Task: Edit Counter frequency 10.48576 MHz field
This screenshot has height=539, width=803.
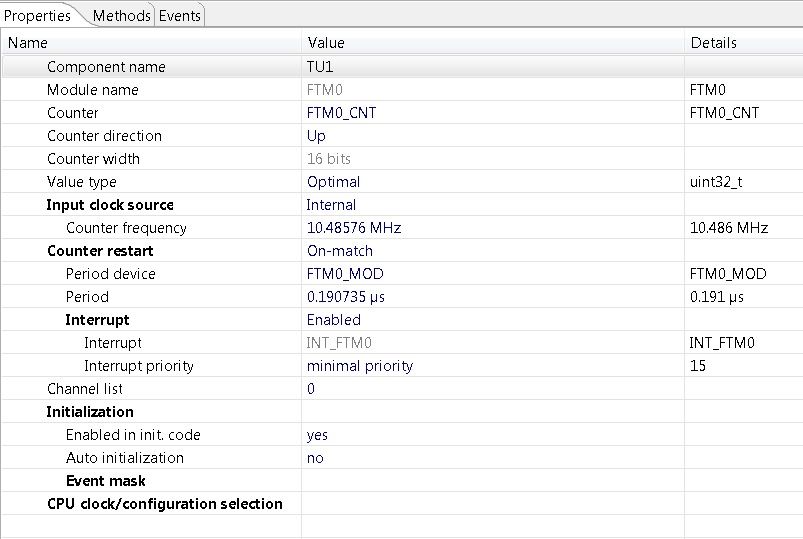Action: pyautogui.click(x=490, y=228)
